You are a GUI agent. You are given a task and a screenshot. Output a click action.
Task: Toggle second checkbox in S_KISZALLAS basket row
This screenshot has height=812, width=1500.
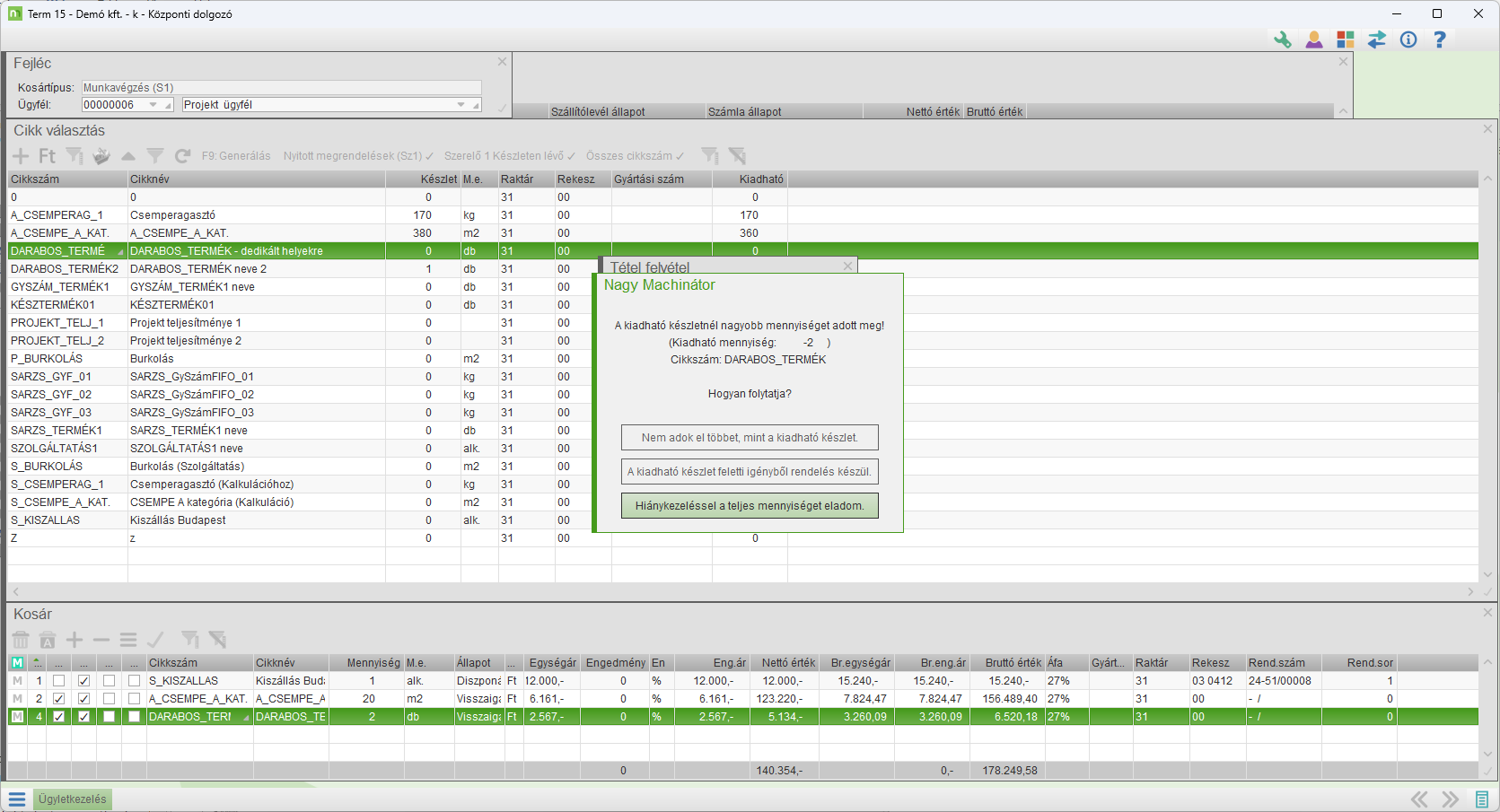click(x=84, y=681)
